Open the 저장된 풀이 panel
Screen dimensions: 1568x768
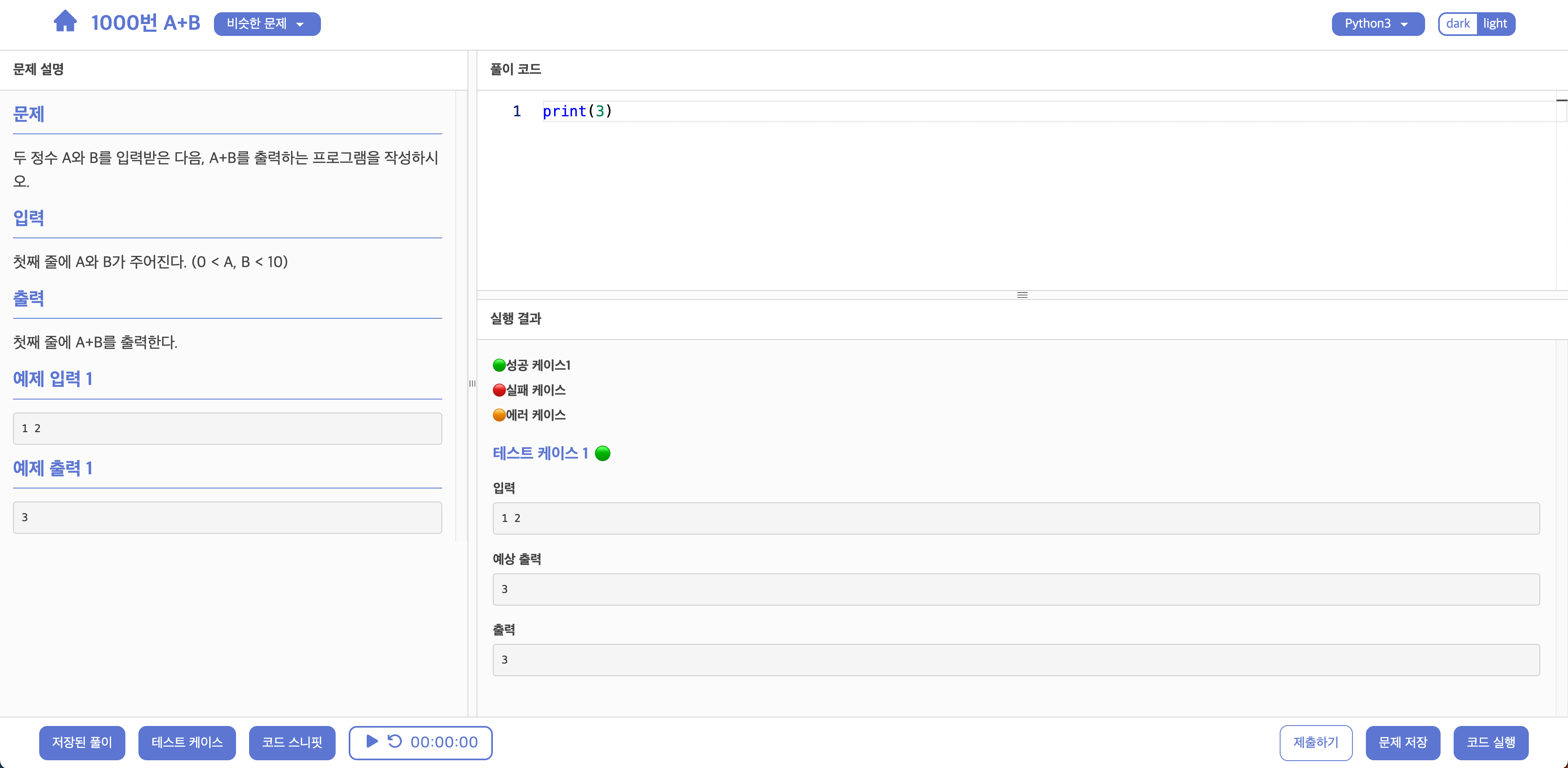tap(82, 742)
